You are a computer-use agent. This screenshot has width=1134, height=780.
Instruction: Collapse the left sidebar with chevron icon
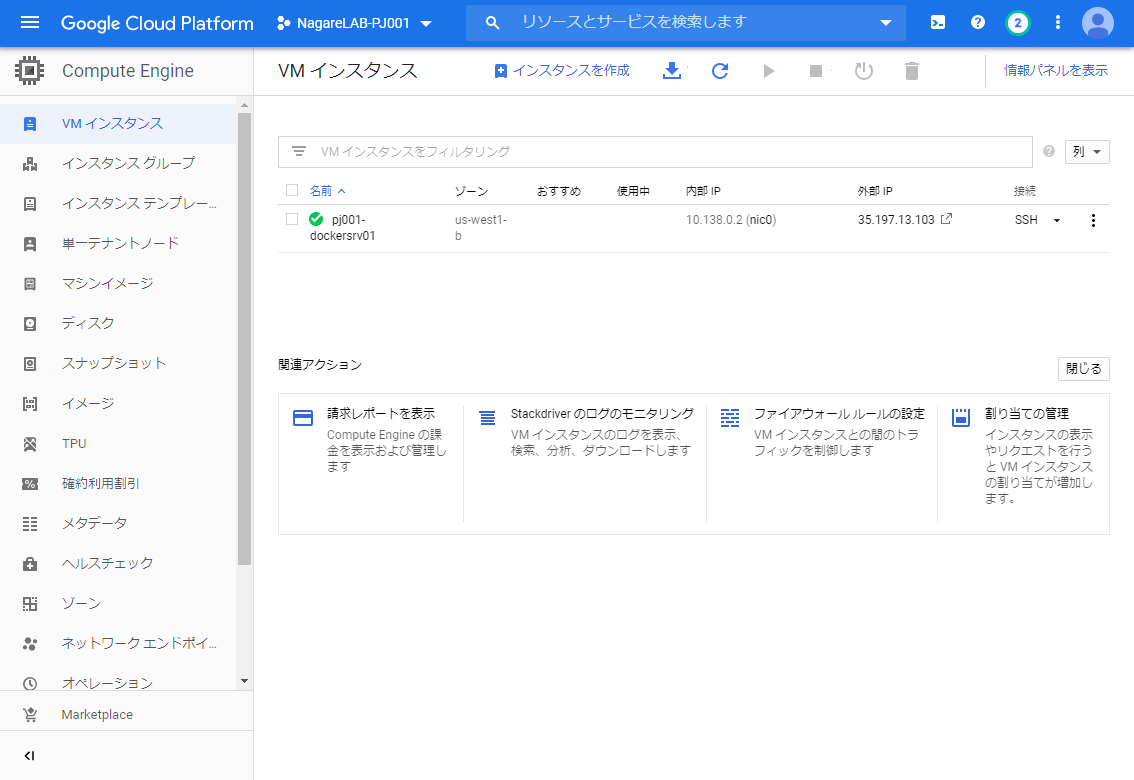pyautogui.click(x=29, y=755)
